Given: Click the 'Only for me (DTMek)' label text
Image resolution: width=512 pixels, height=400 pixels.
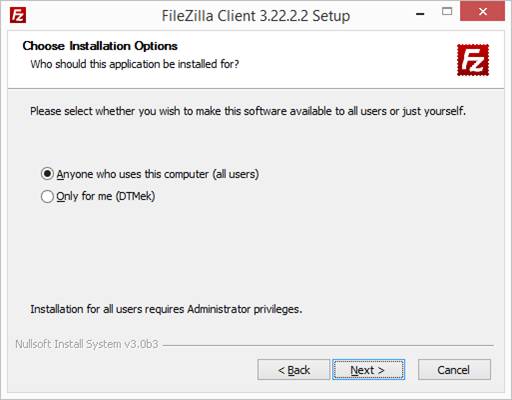Looking at the screenshot, I should point(106,196).
